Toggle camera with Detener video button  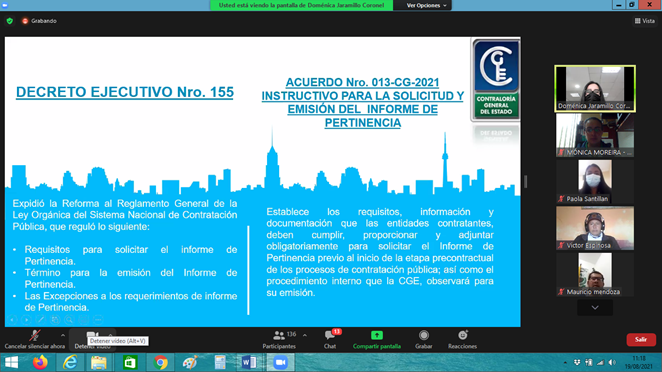92,340
